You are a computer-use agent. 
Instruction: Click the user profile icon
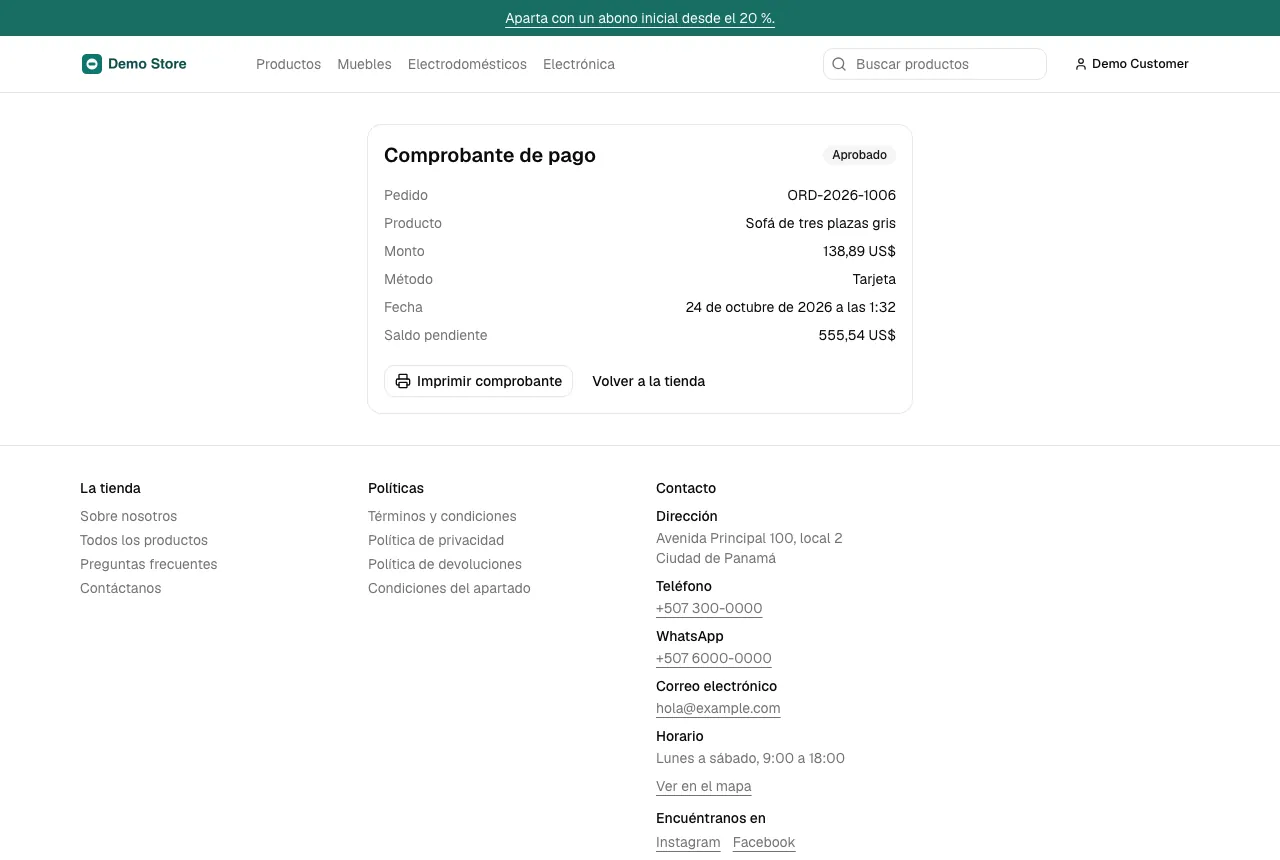pyautogui.click(x=1081, y=64)
